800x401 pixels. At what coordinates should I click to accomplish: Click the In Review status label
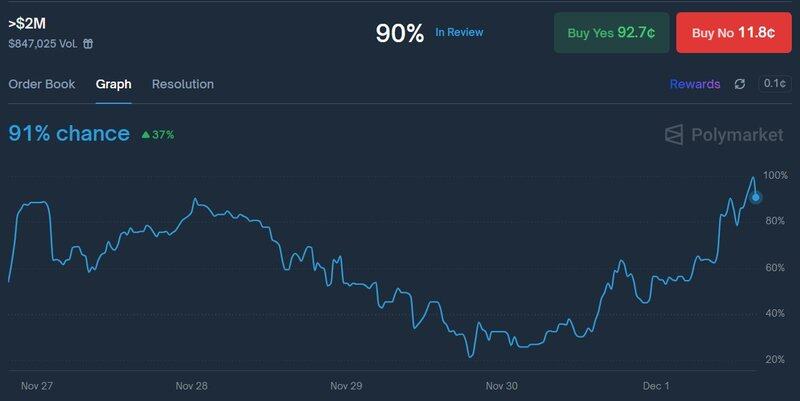pos(459,32)
